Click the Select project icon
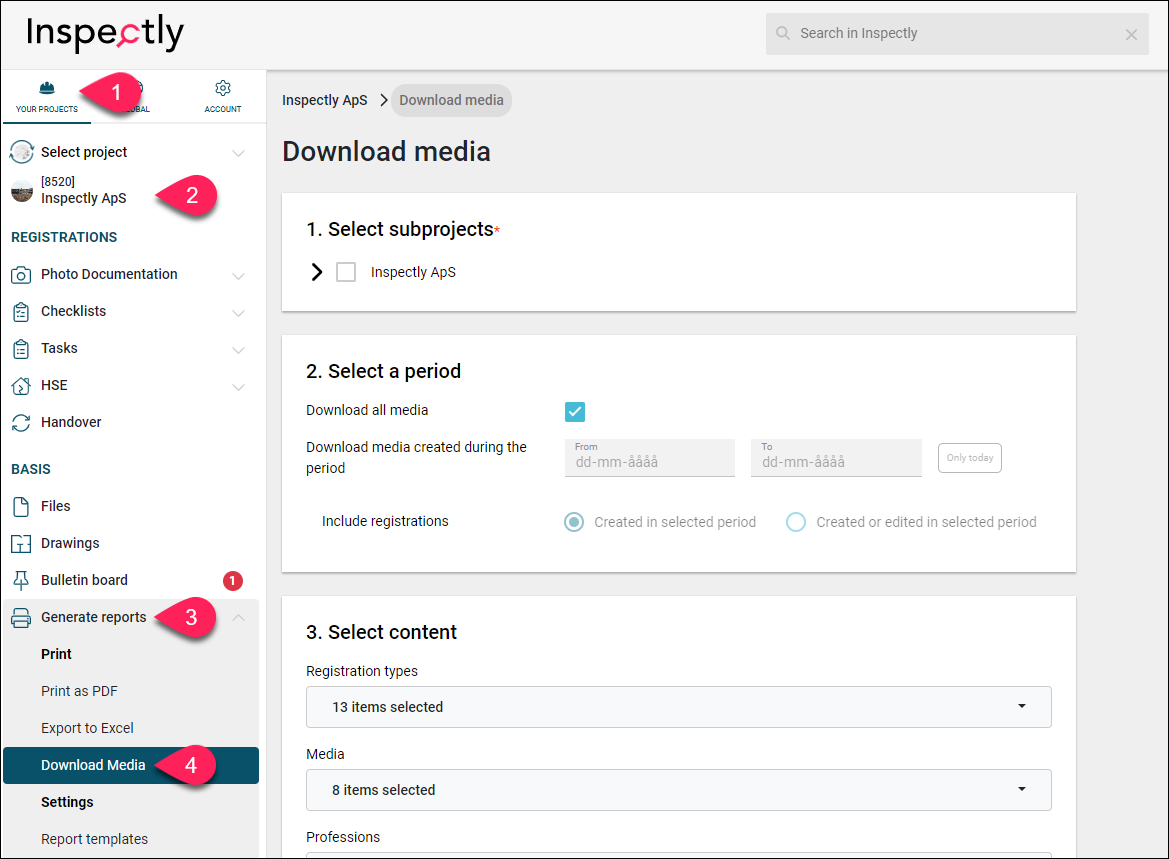The image size is (1169, 859). click(22, 152)
